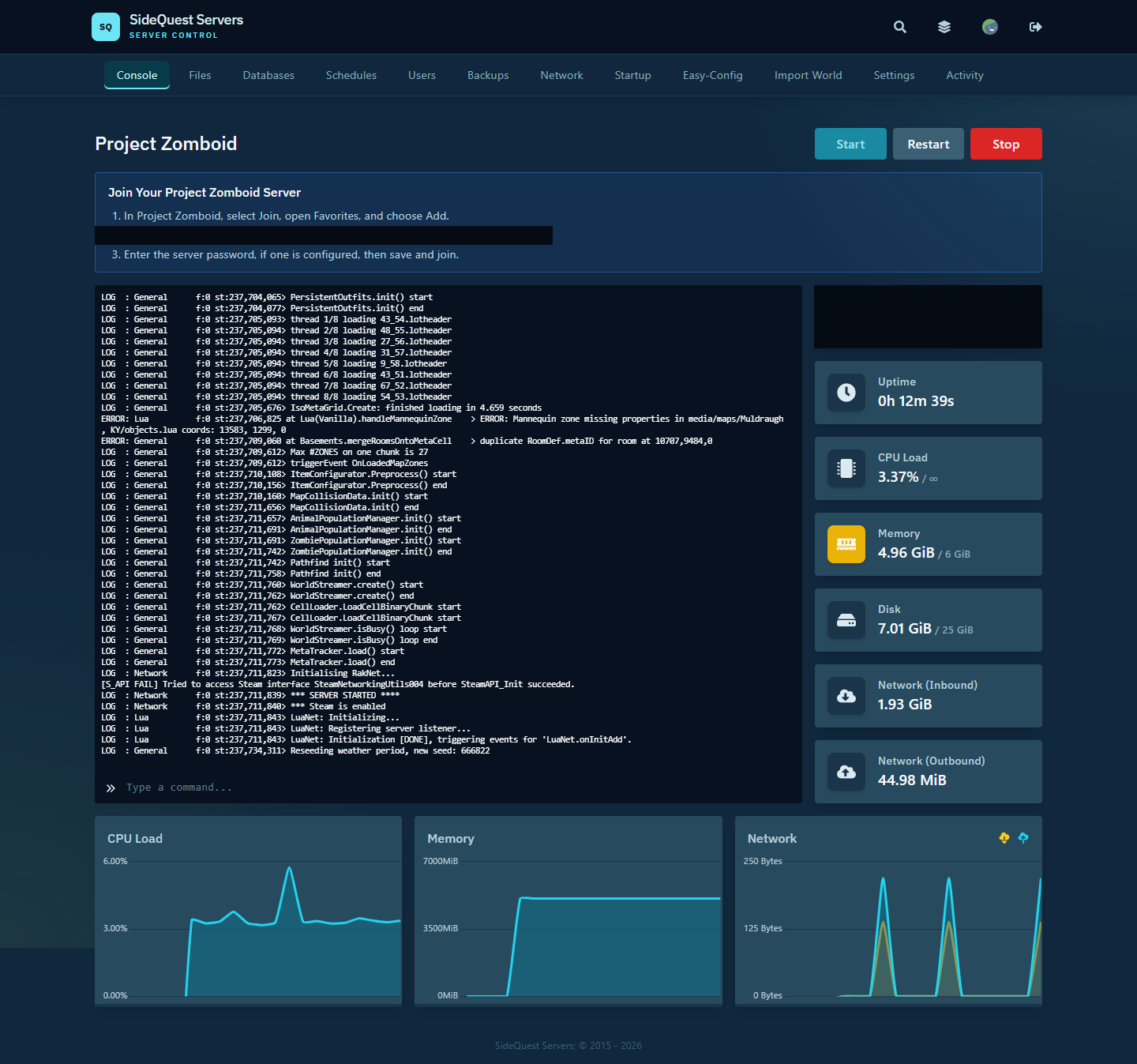
Task: Click the yellow inbound icon on Network chart
Action: coord(1004,838)
